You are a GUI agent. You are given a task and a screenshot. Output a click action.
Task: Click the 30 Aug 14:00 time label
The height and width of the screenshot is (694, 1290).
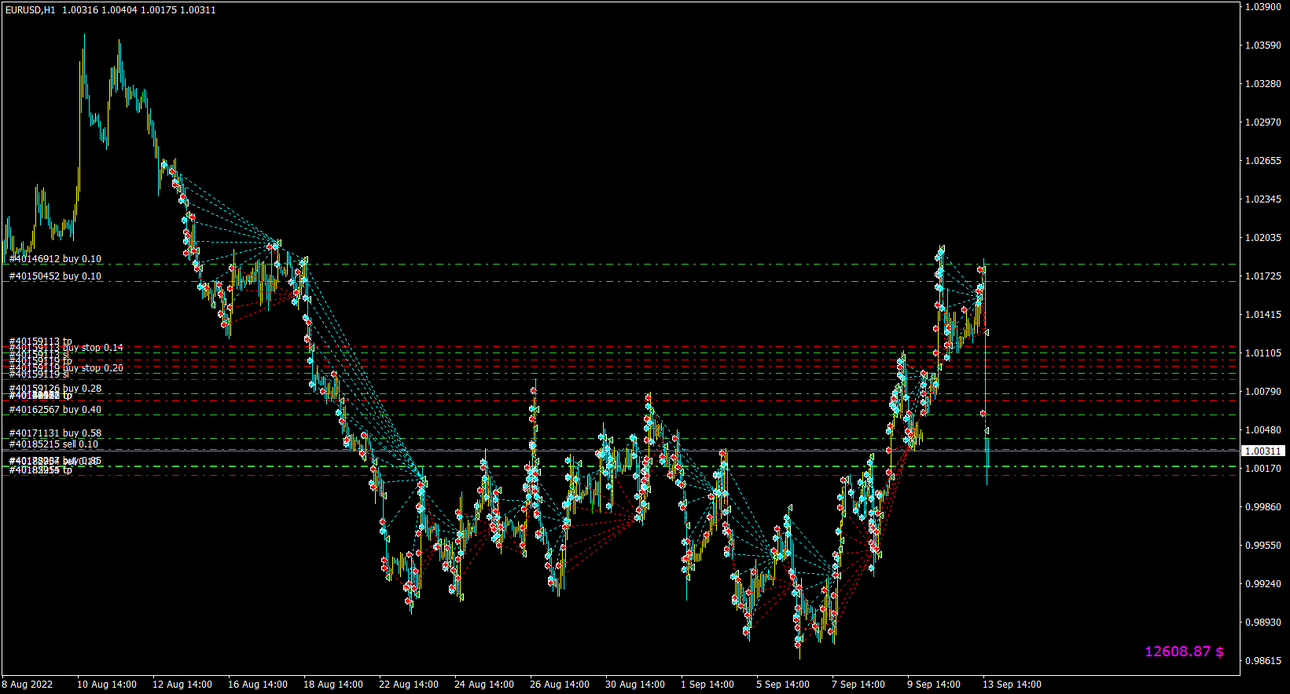pos(634,685)
